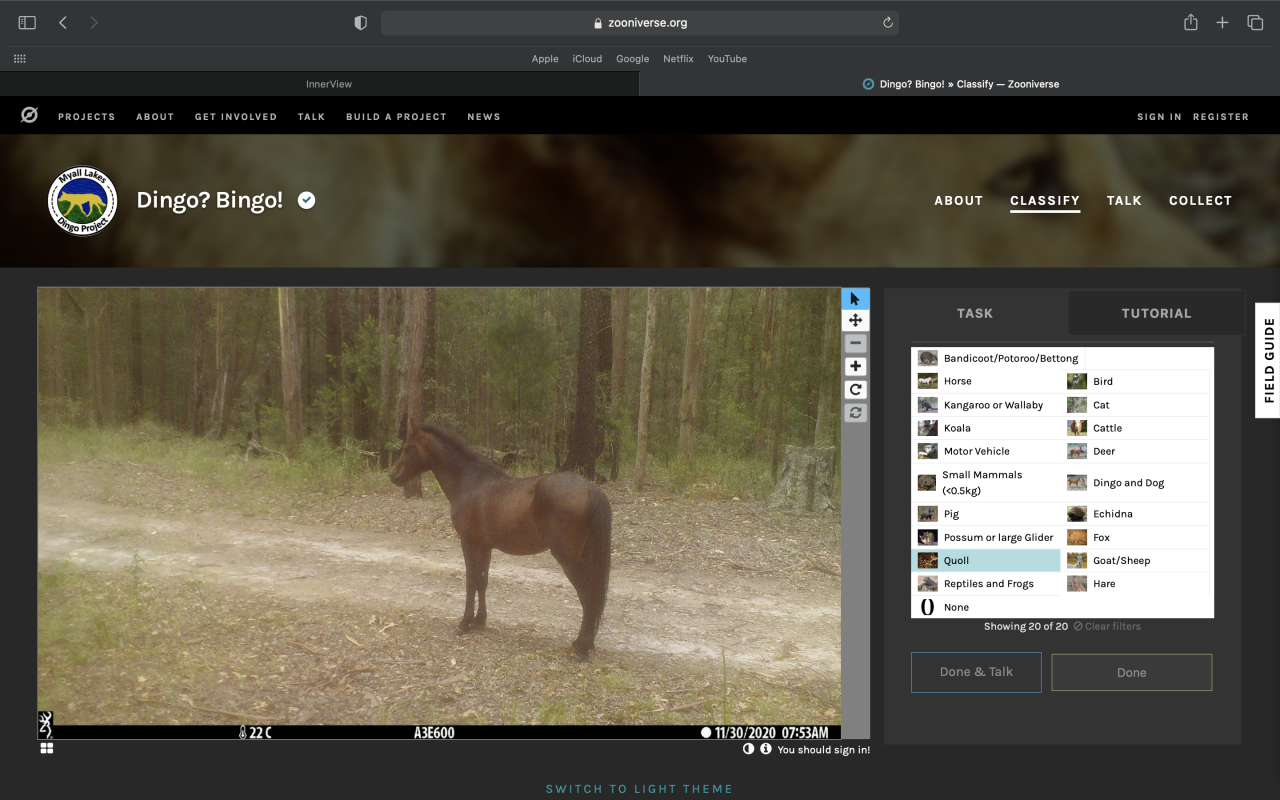Zoom in on the subject image

pos(855,367)
